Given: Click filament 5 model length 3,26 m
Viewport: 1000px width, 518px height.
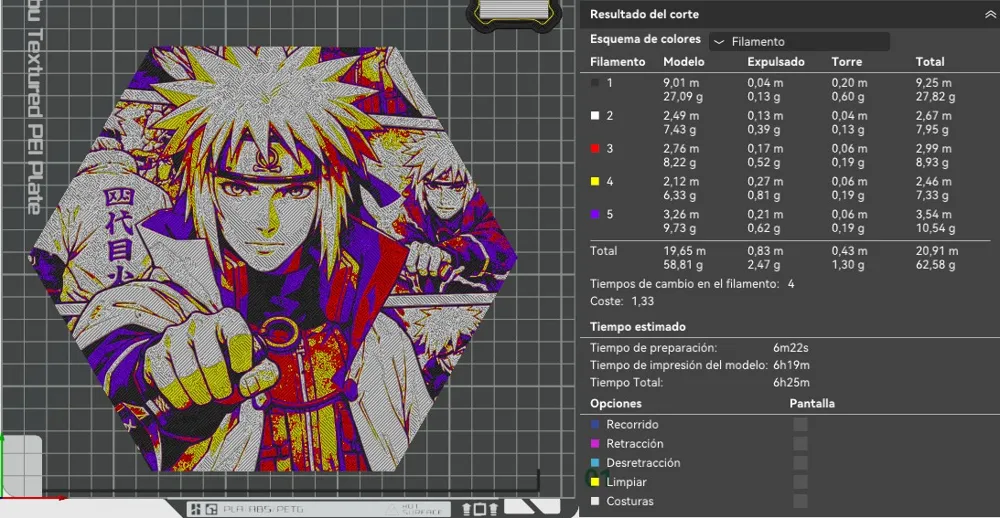Looking at the screenshot, I should [681, 216].
